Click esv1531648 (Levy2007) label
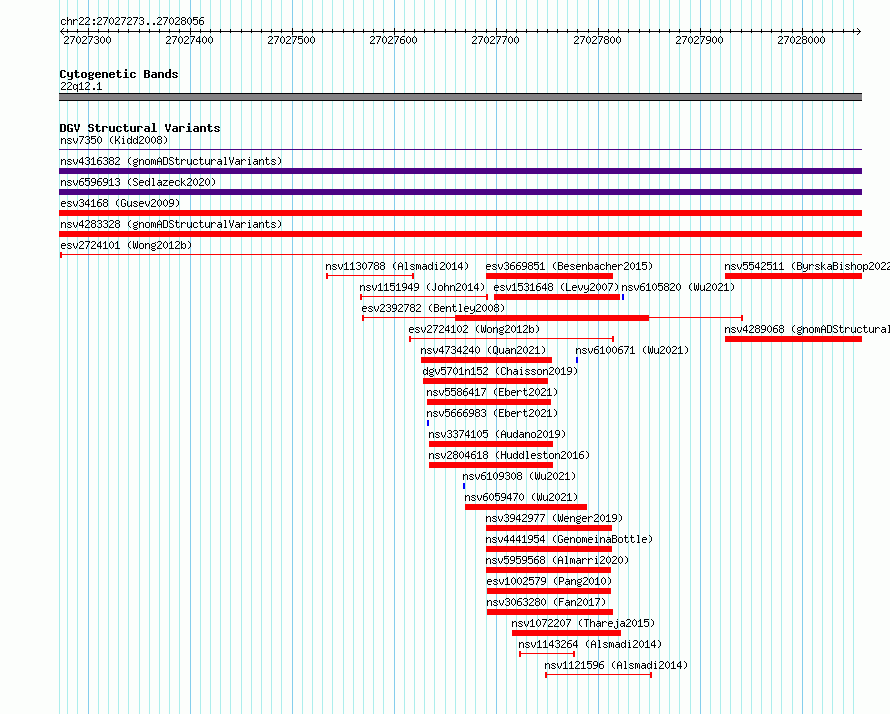Screen dimensions: 890x714 point(556,287)
